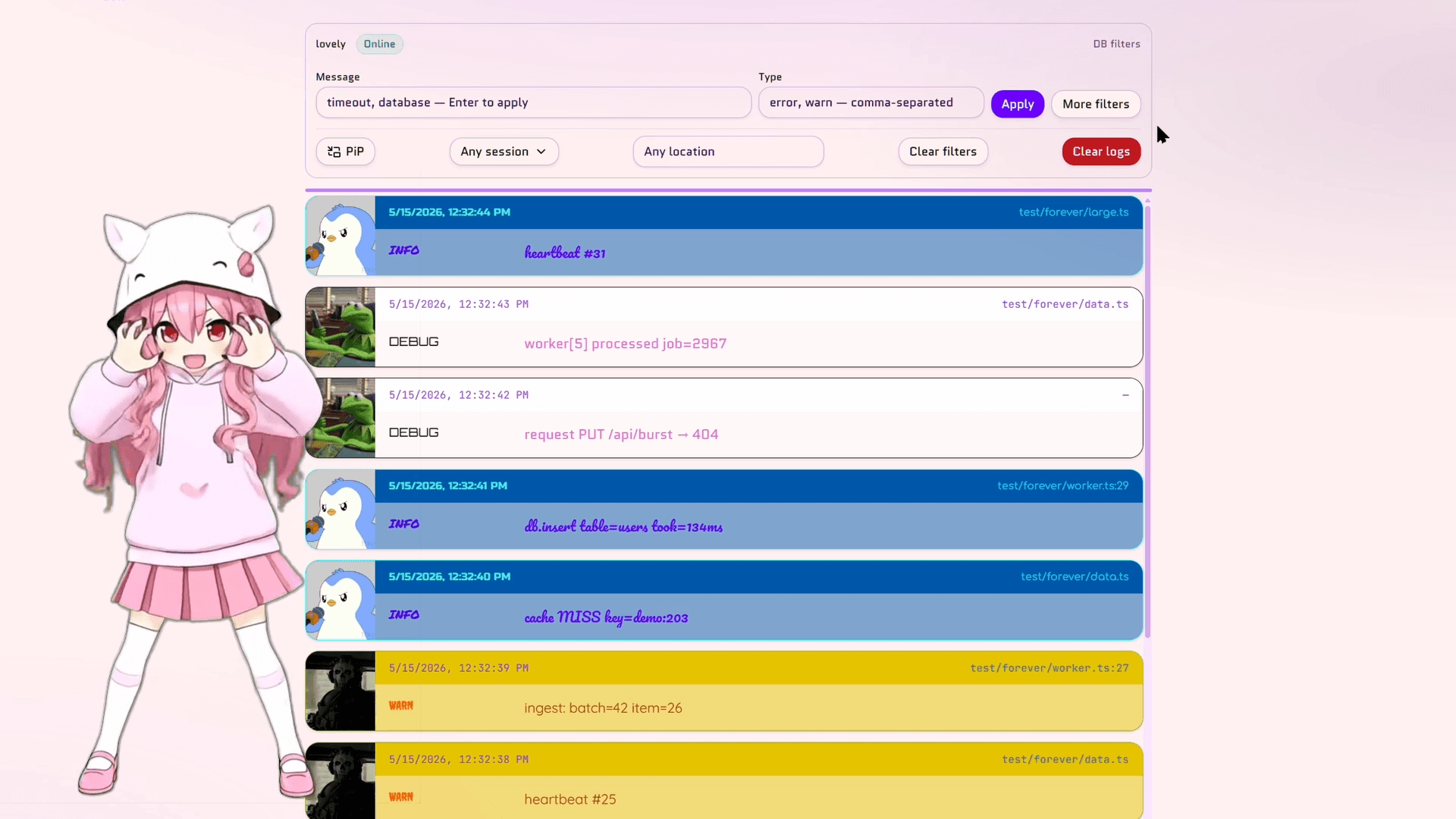The height and width of the screenshot is (819, 1456).
Task: Click the red Clear logs button
Action: (1101, 152)
